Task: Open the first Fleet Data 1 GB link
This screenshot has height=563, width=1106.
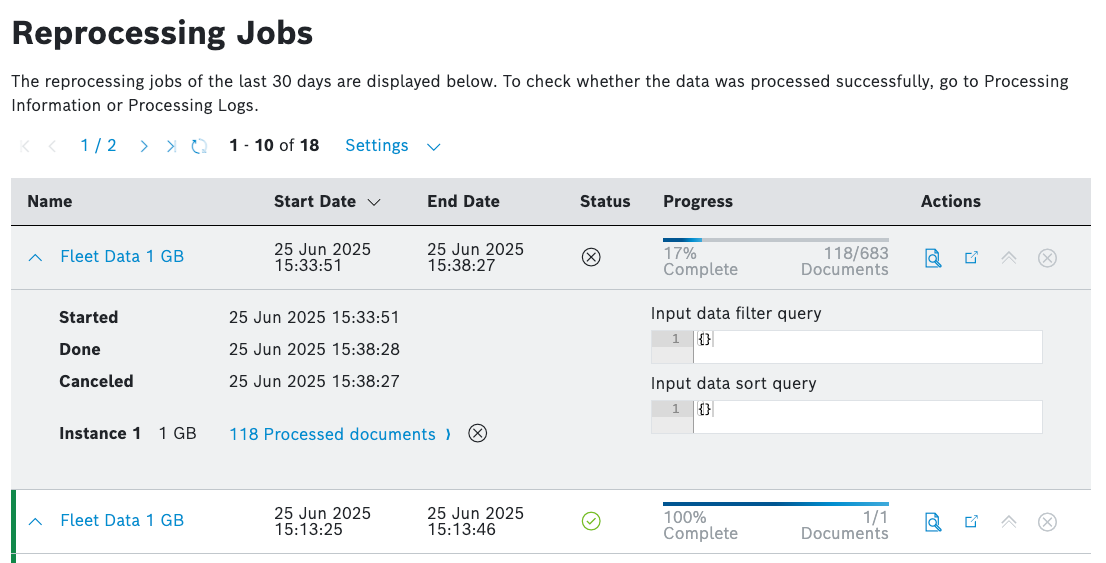Action: (122, 256)
